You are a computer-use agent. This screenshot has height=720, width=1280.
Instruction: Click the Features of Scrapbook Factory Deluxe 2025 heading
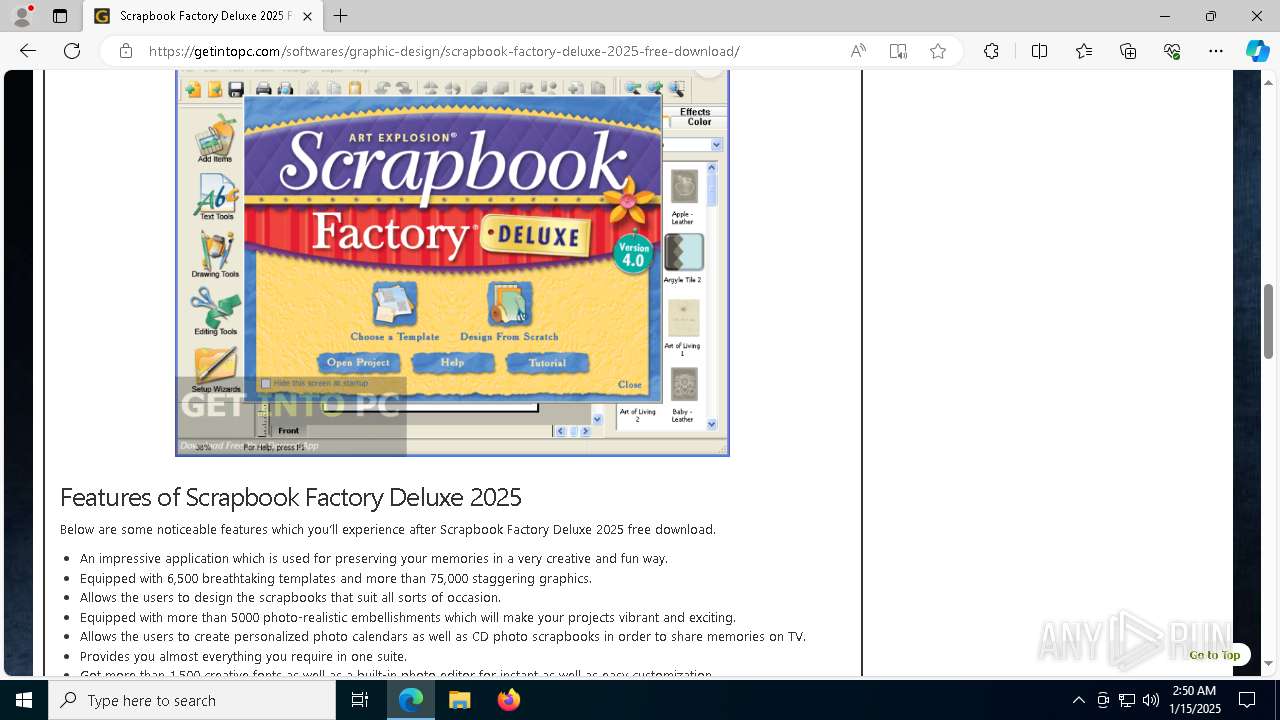[290, 497]
